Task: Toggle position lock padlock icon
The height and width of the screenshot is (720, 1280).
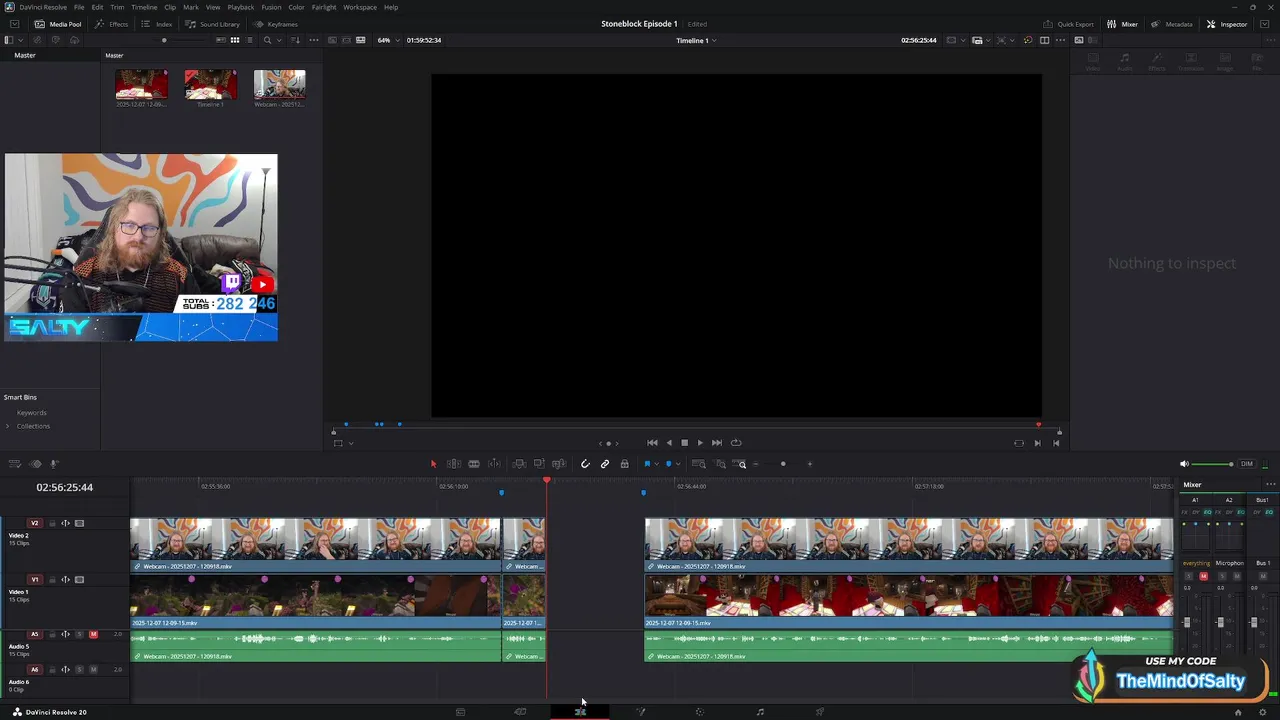Action: (x=625, y=464)
